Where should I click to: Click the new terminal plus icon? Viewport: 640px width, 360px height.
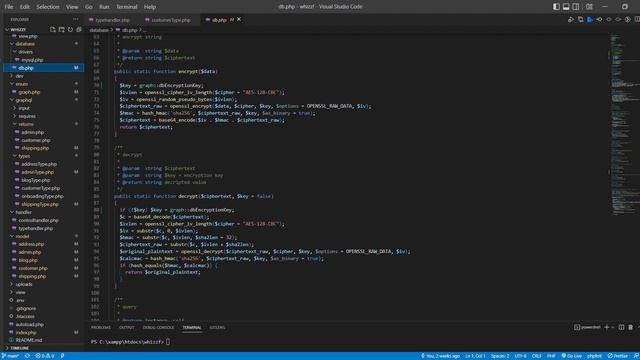point(607,327)
